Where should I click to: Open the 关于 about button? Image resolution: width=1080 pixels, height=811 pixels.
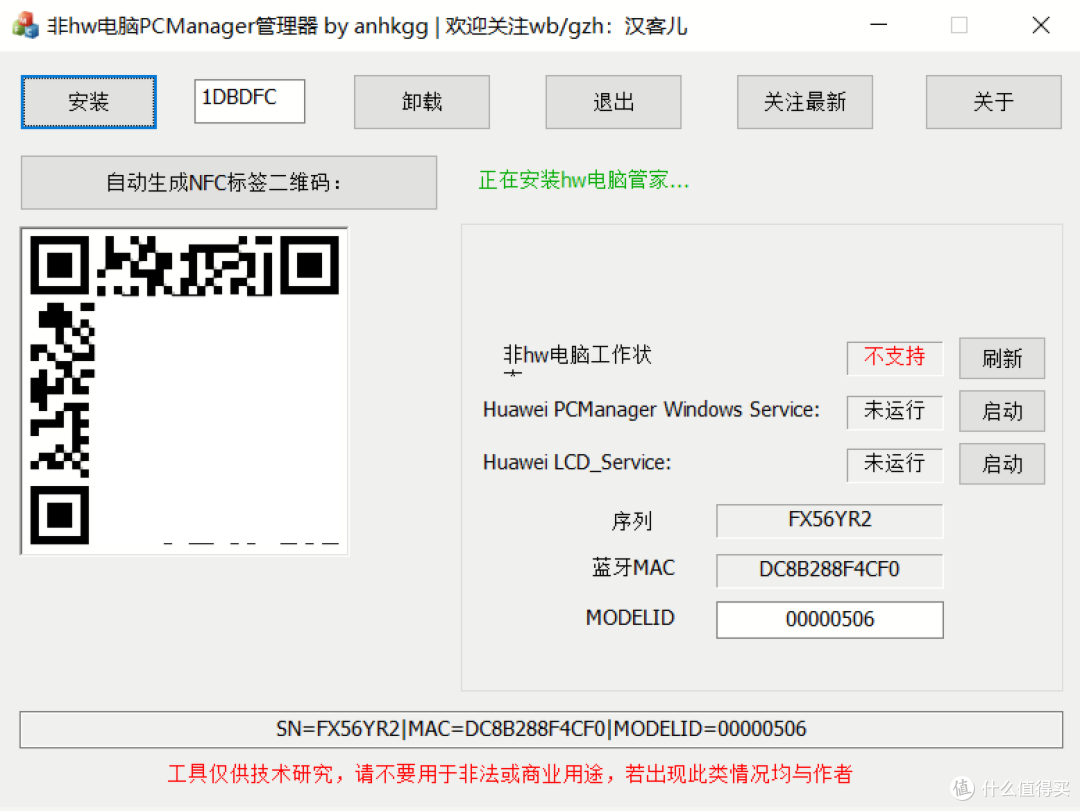[x=993, y=102]
